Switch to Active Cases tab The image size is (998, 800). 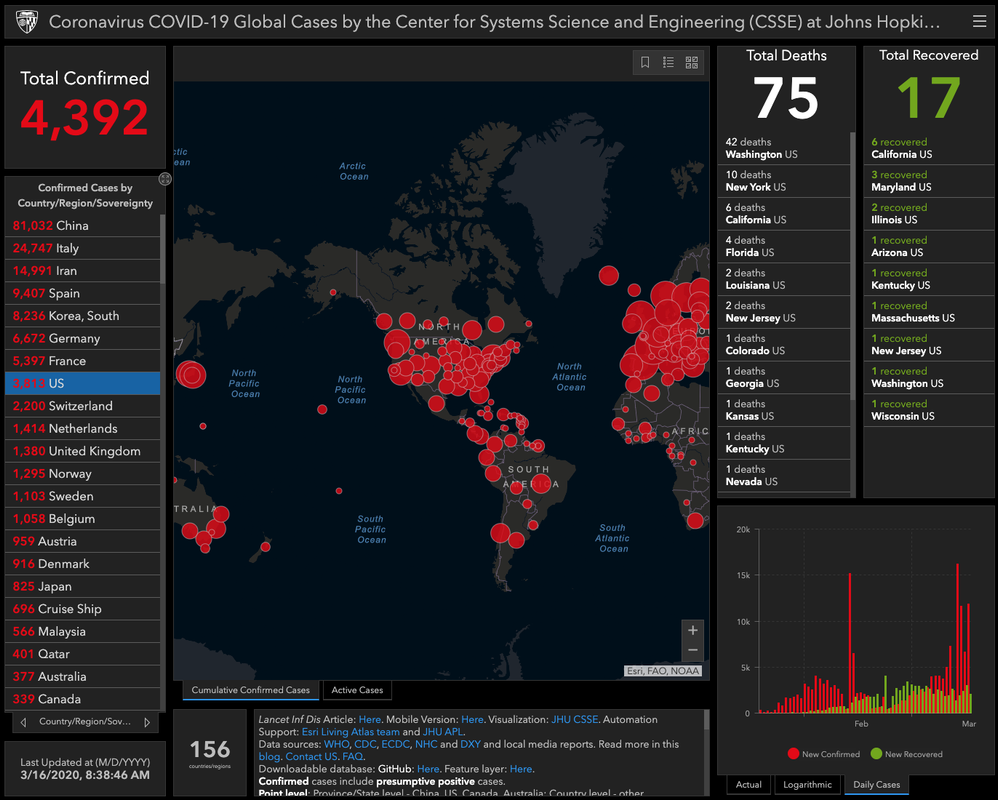357,690
